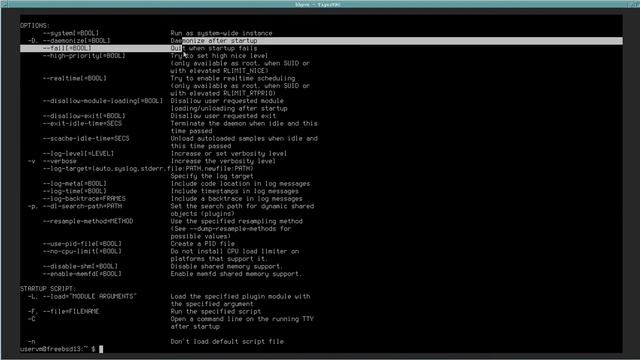The width and height of the screenshot is (640, 360).
Task: Click "loading/unloading after startup" line
Action: pos(229,109)
